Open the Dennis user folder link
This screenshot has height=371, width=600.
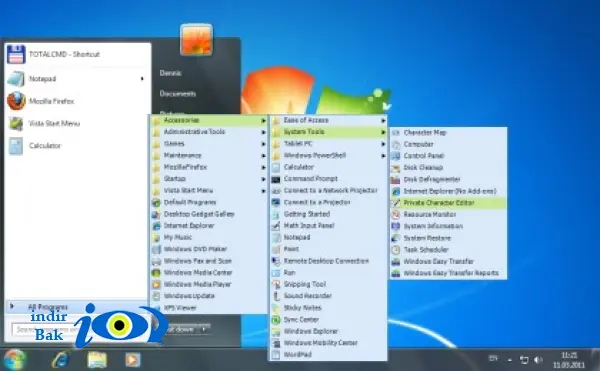(171, 73)
